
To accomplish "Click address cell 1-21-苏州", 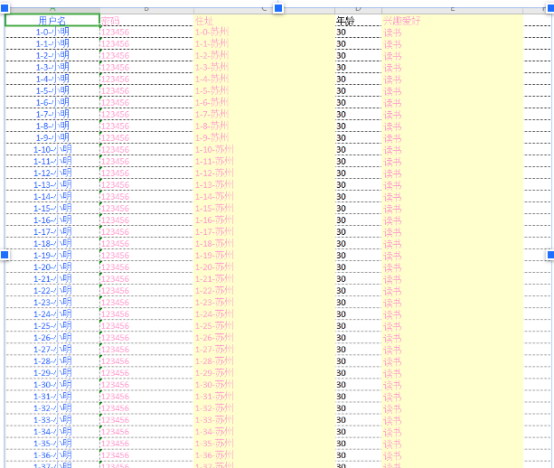I will [x=264, y=279].
